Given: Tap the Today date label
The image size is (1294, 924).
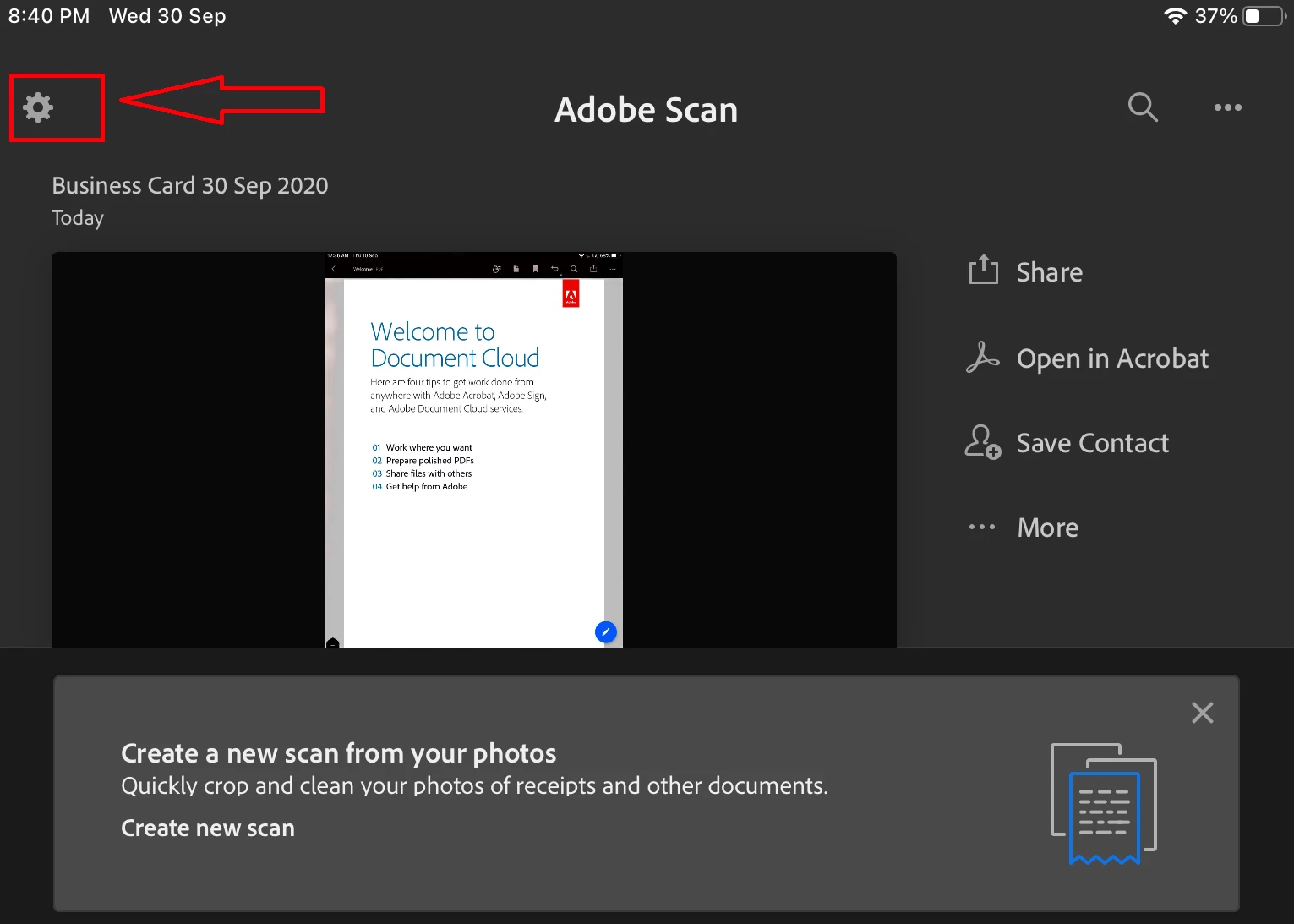Looking at the screenshot, I should (x=78, y=218).
